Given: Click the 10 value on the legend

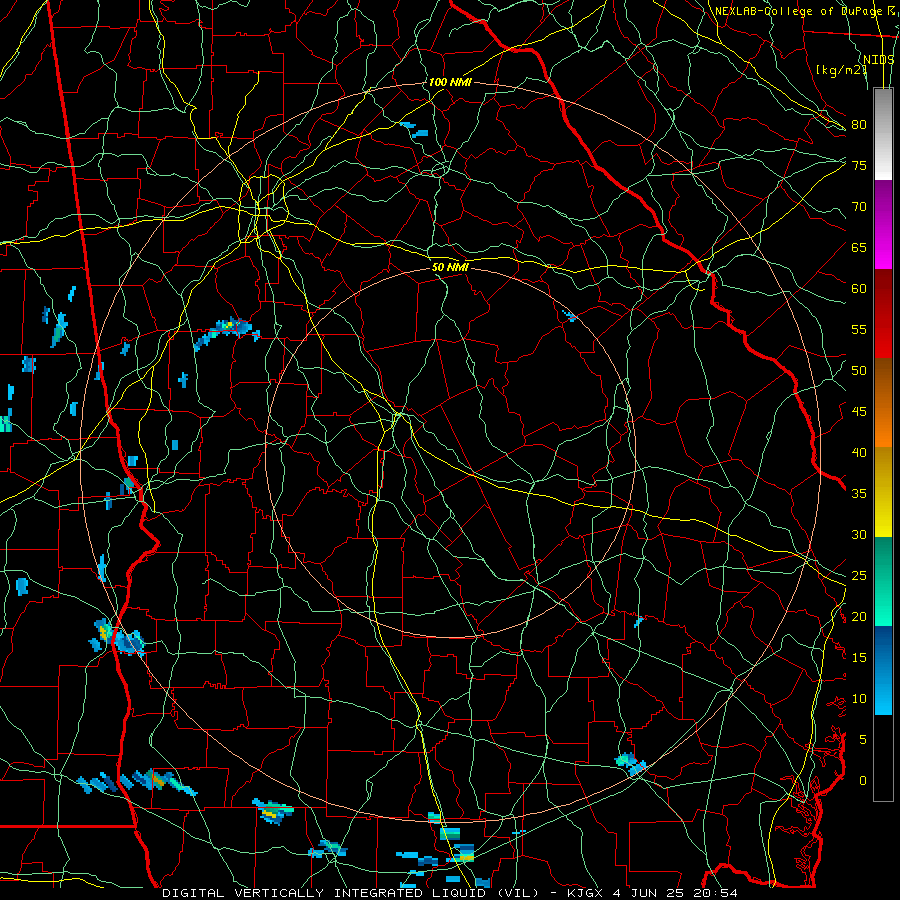Looking at the screenshot, I should click(859, 699).
